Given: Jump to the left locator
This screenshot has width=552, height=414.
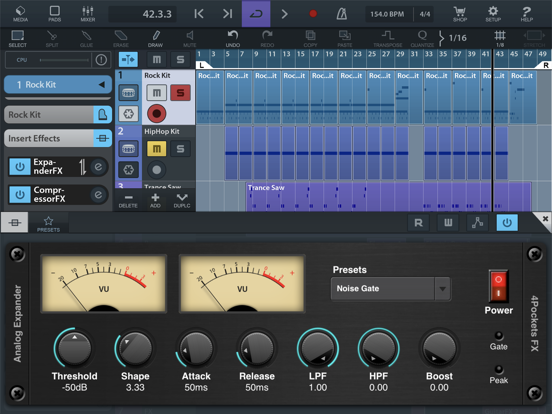Looking at the screenshot, I should pyautogui.click(x=199, y=14).
